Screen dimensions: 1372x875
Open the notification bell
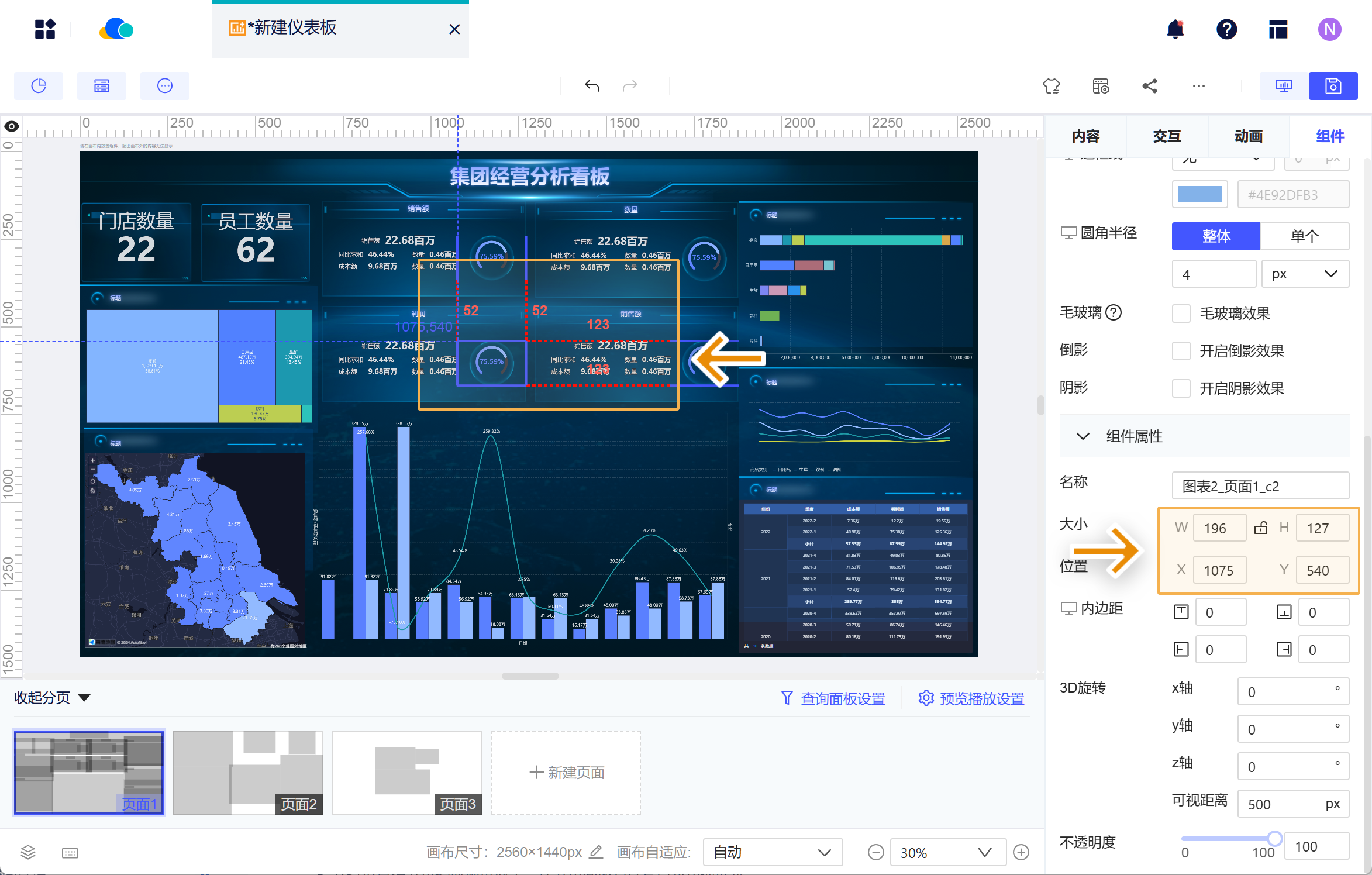(x=1175, y=29)
